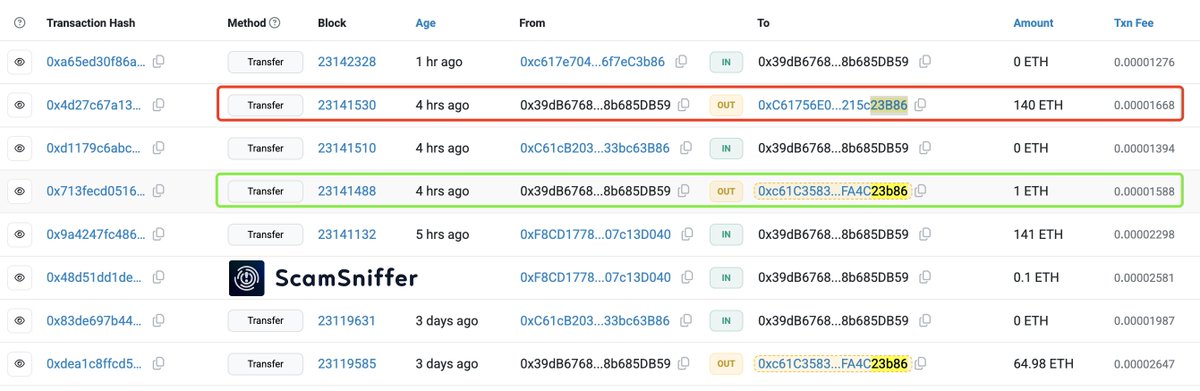Open quick view eye for 0x48d51dd1de transaction
Screen dimensions: 1200x391
(18, 277)
